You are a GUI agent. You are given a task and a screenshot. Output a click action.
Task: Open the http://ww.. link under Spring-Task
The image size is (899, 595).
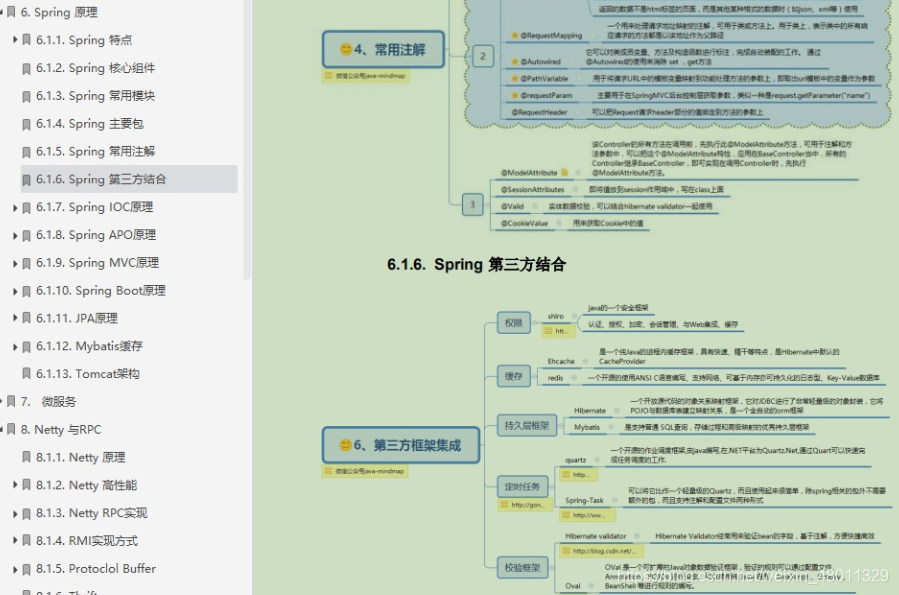(587, 515)
